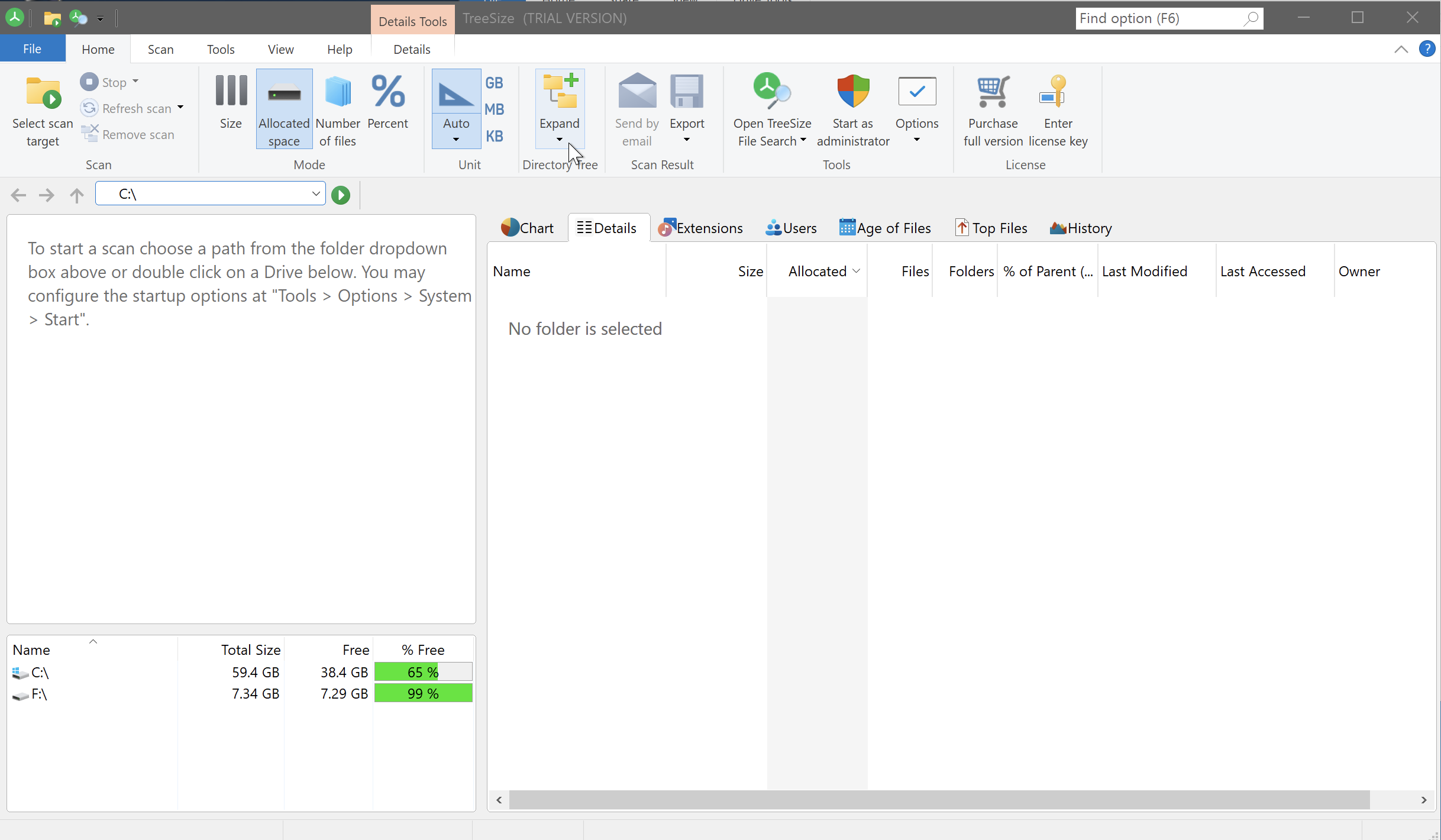
Task: Switch to the History tab
Action: (x=1081, y=228)
